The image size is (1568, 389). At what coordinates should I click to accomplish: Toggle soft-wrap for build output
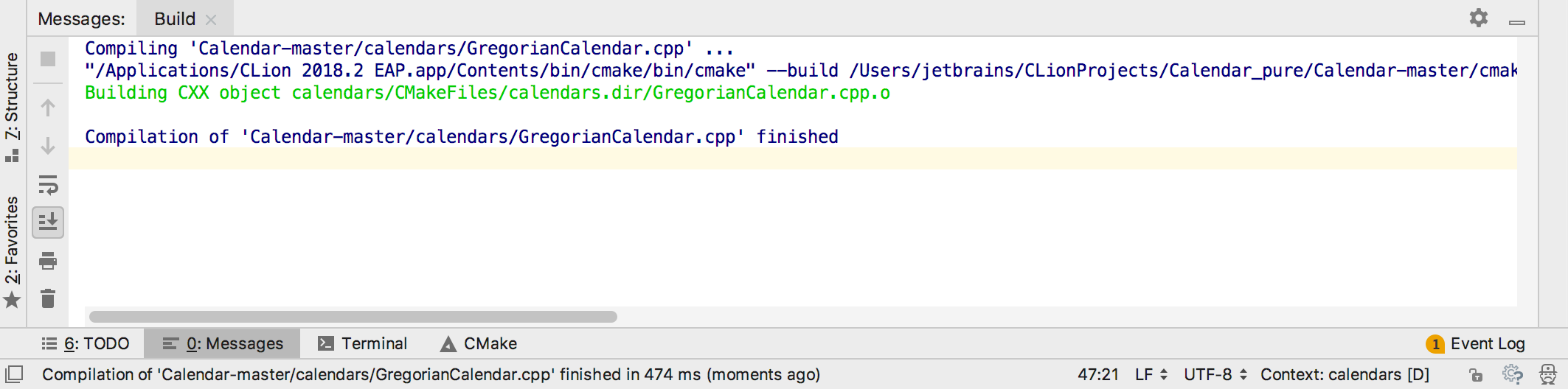(48, 184)
